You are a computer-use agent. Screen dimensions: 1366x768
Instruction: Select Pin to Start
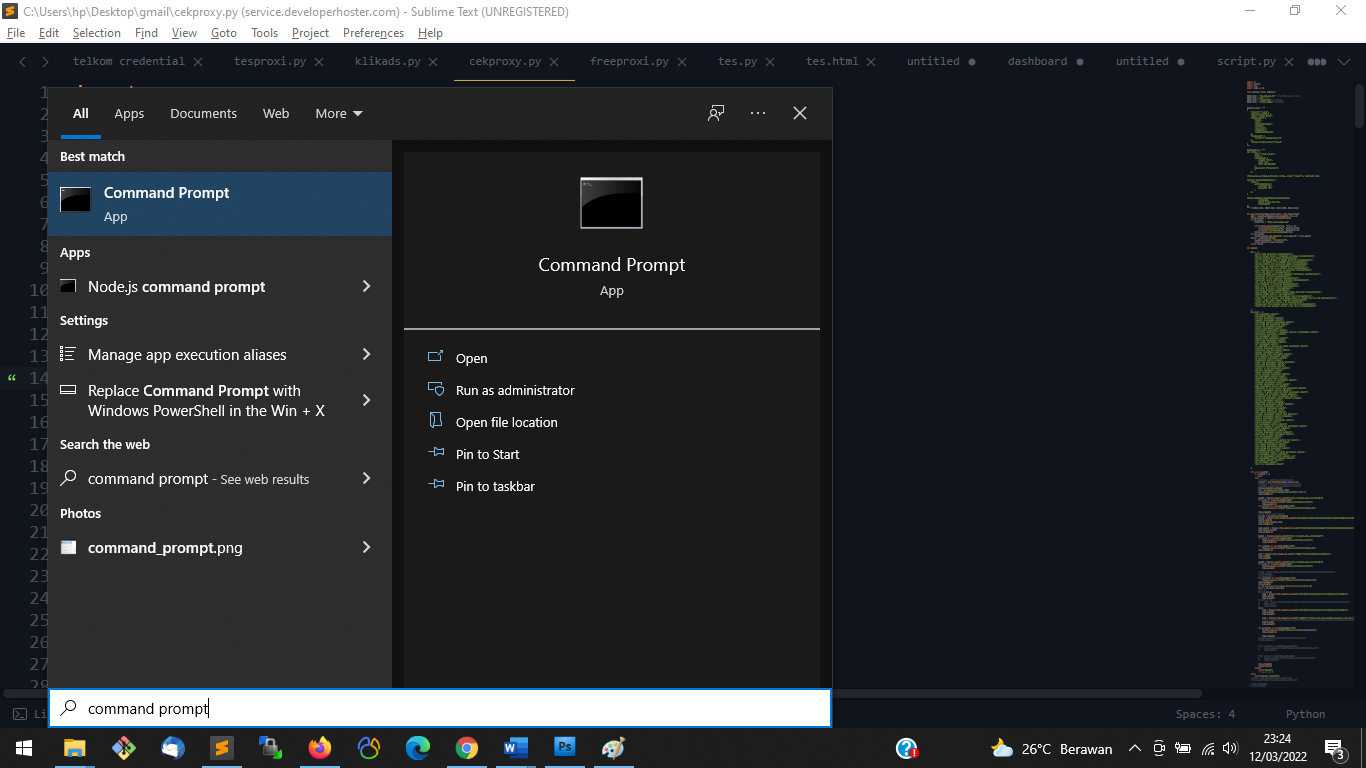488,454
